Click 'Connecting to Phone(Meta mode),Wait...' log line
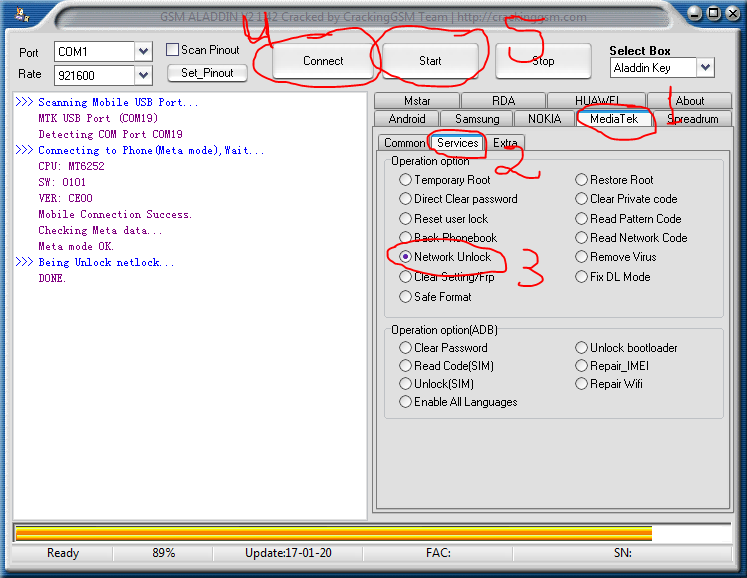 pyautogui.click(x=151, y=151)
